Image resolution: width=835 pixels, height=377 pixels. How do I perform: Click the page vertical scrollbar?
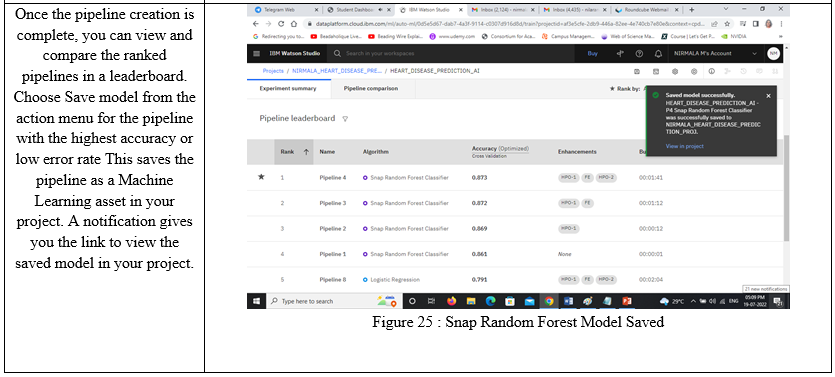(786, 187)
